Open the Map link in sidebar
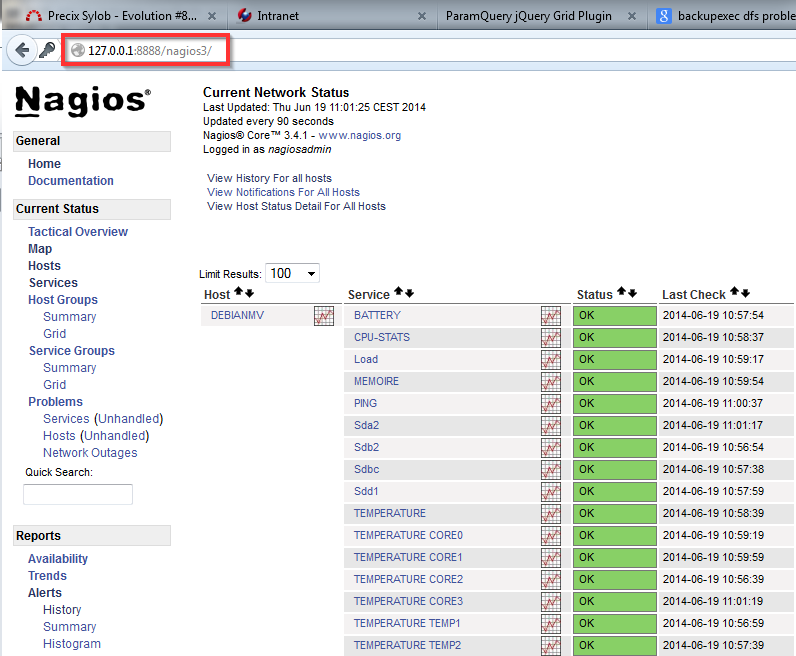 point(40,249)
